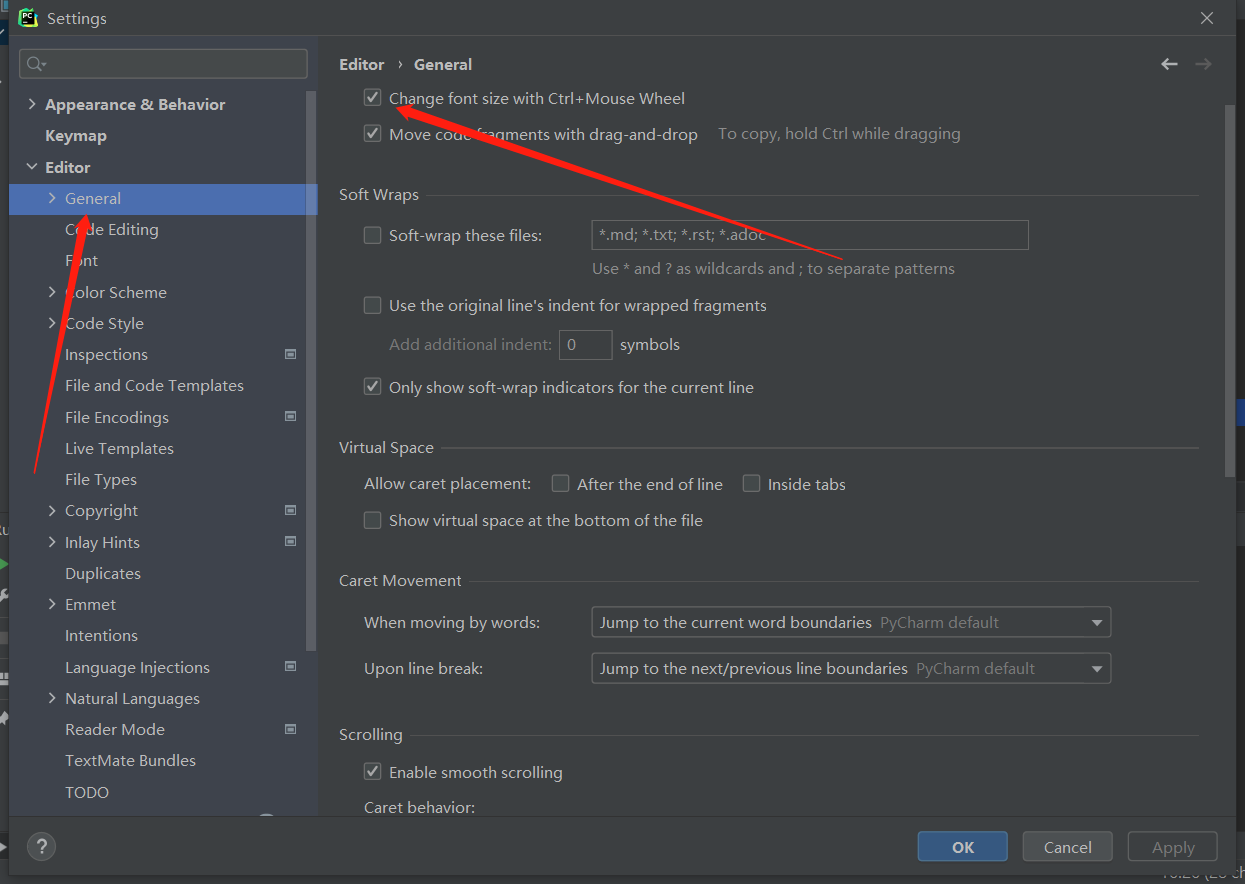The width and height of the screenshot is (1245, 884).
Task: Click the forward navigation arrow icon
Action: (1203, 64)
